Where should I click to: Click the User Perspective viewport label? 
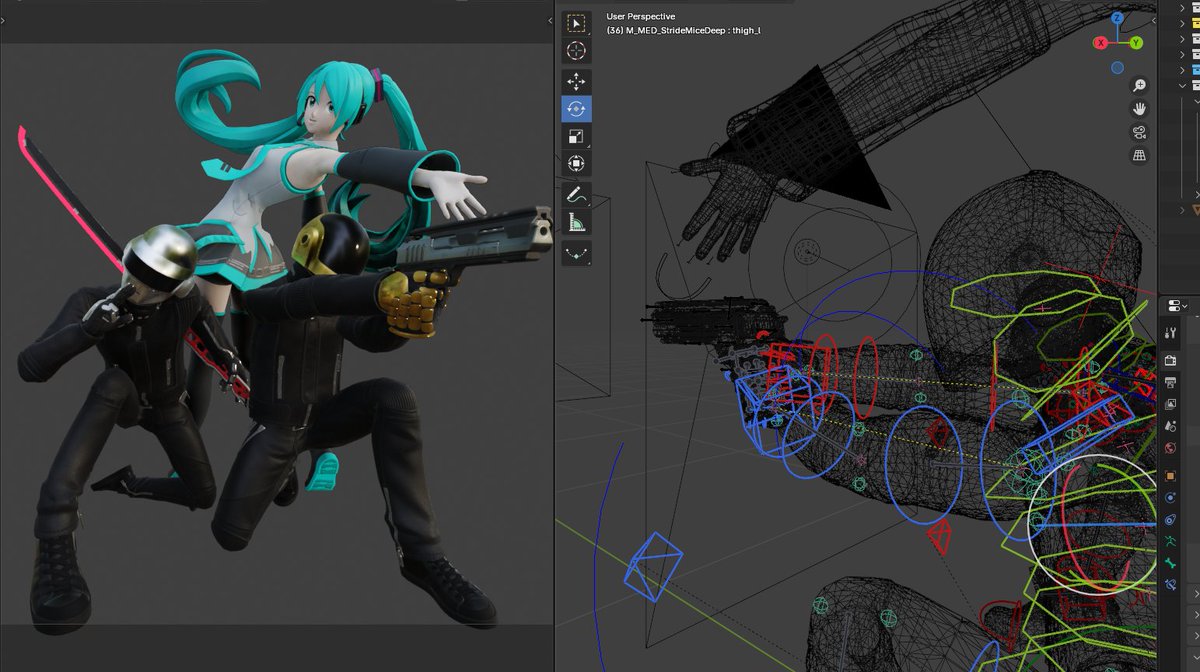click(x=640, y=17)
